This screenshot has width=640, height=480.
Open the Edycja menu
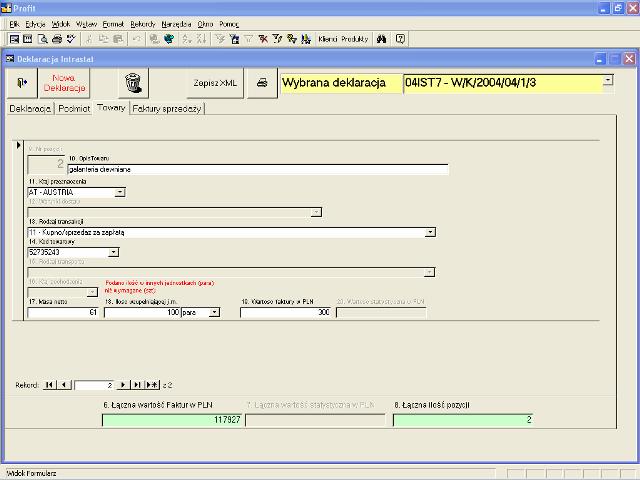point(35,24)
